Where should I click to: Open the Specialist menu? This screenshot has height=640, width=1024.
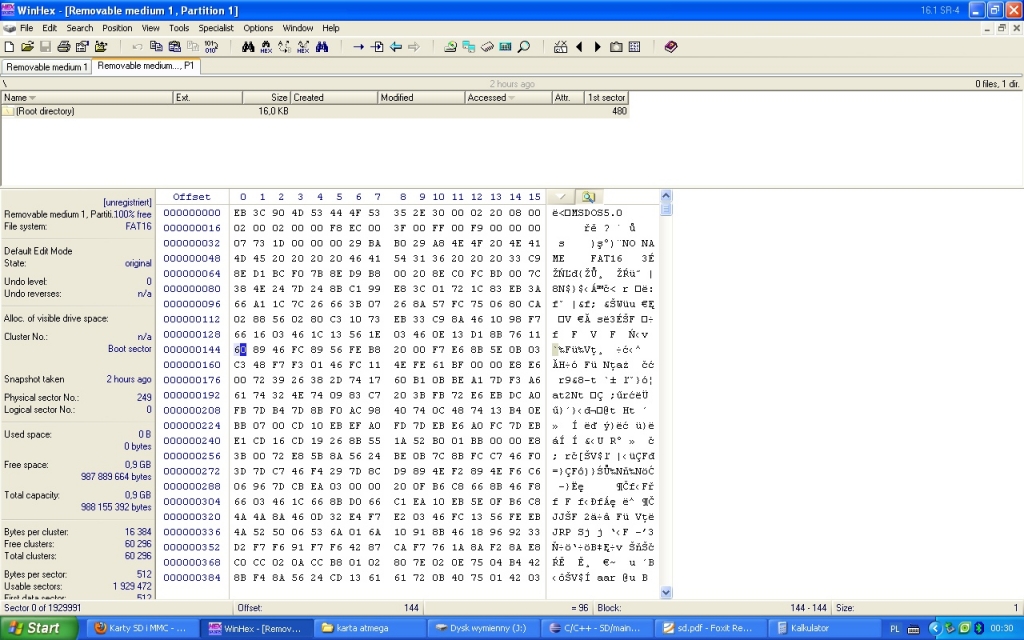point(216,28)
